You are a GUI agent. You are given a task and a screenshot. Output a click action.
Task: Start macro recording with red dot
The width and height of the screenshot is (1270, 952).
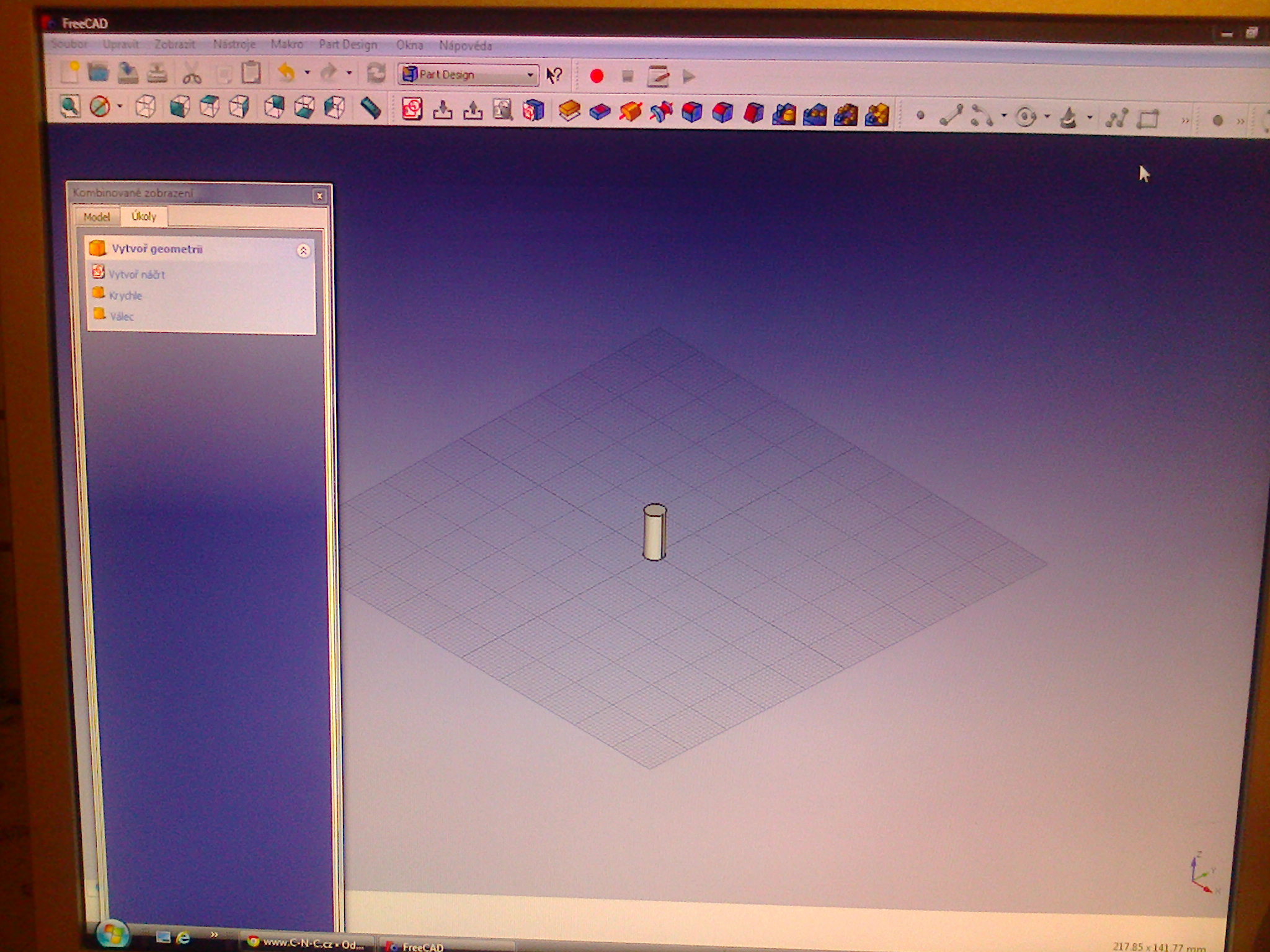597,76
